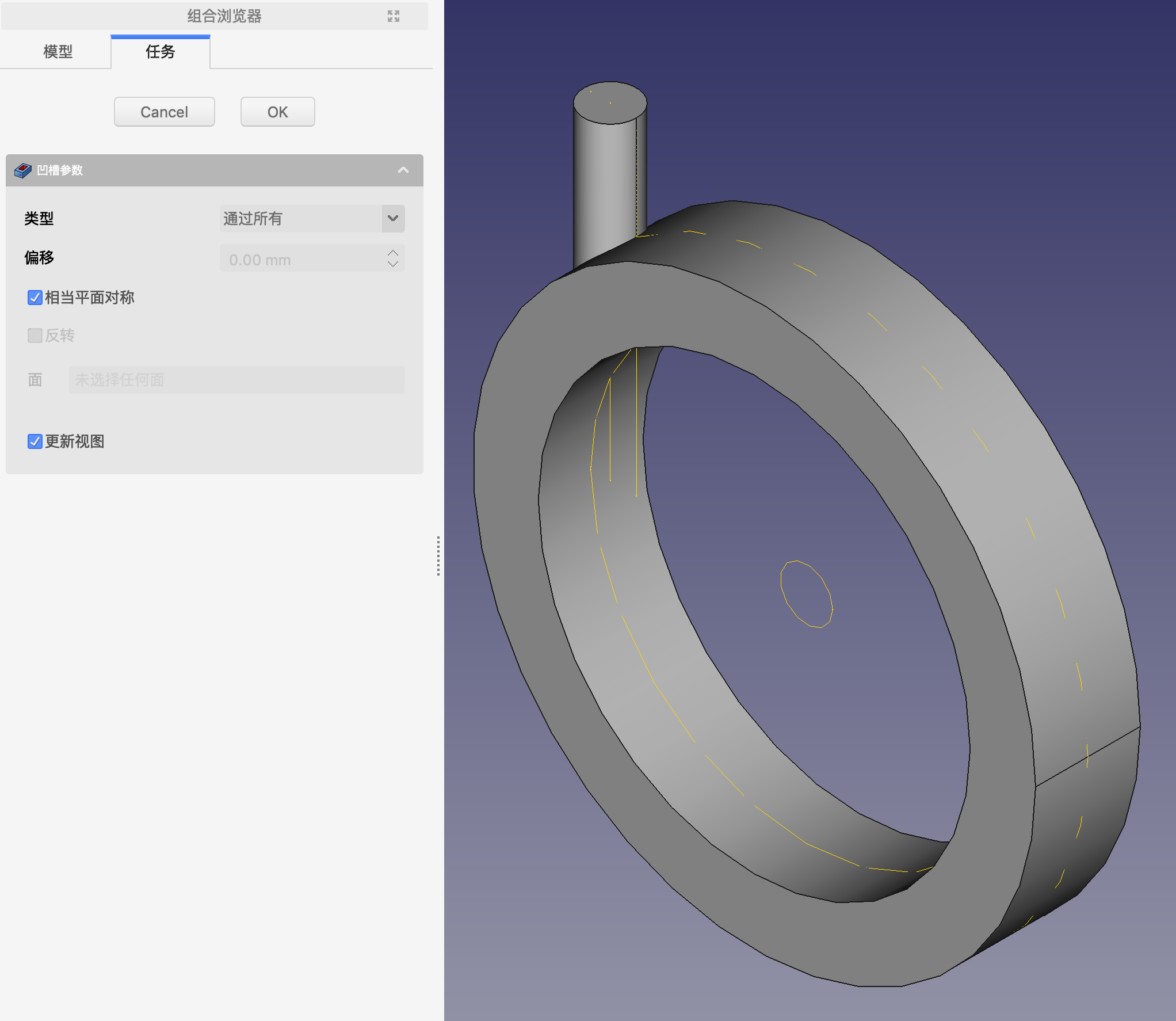Confirm with the OK button
Screen dimensions: 1176x1021
click(x=277, y=112)
